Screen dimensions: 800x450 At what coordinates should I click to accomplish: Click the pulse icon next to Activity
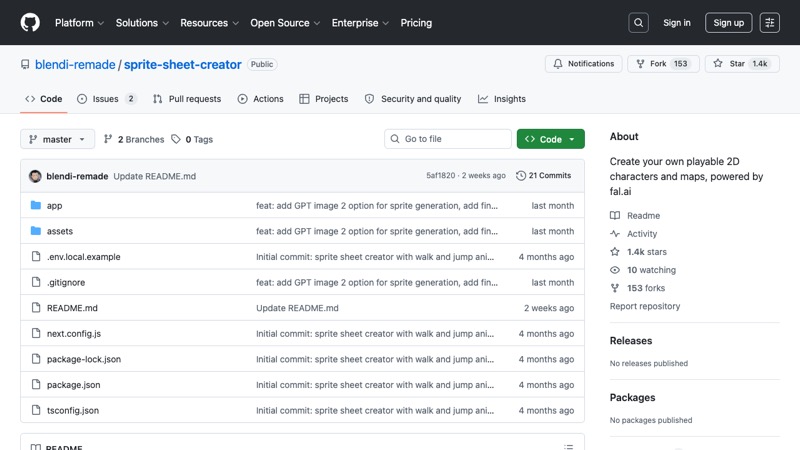pos(615,234)
